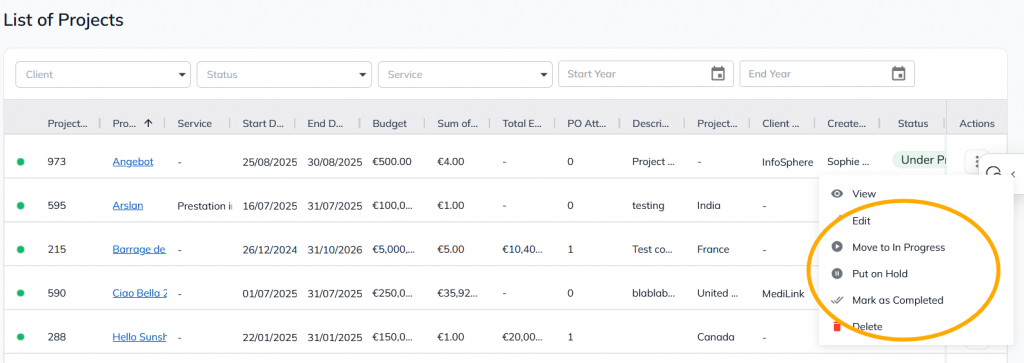This screenshot has height=363, width=1024.
Task: Open the Angebot project link
Action: click(x=133, y=161)
